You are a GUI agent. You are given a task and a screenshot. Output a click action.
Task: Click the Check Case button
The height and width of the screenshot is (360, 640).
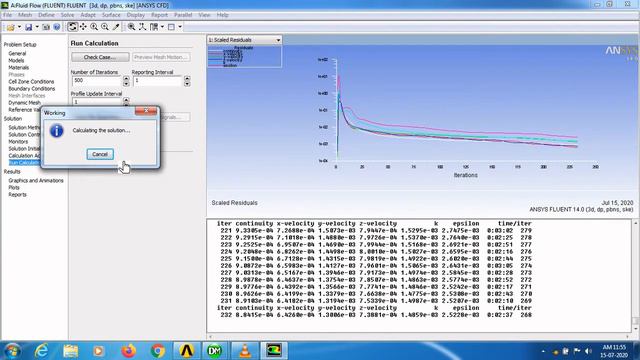(100, 57)
